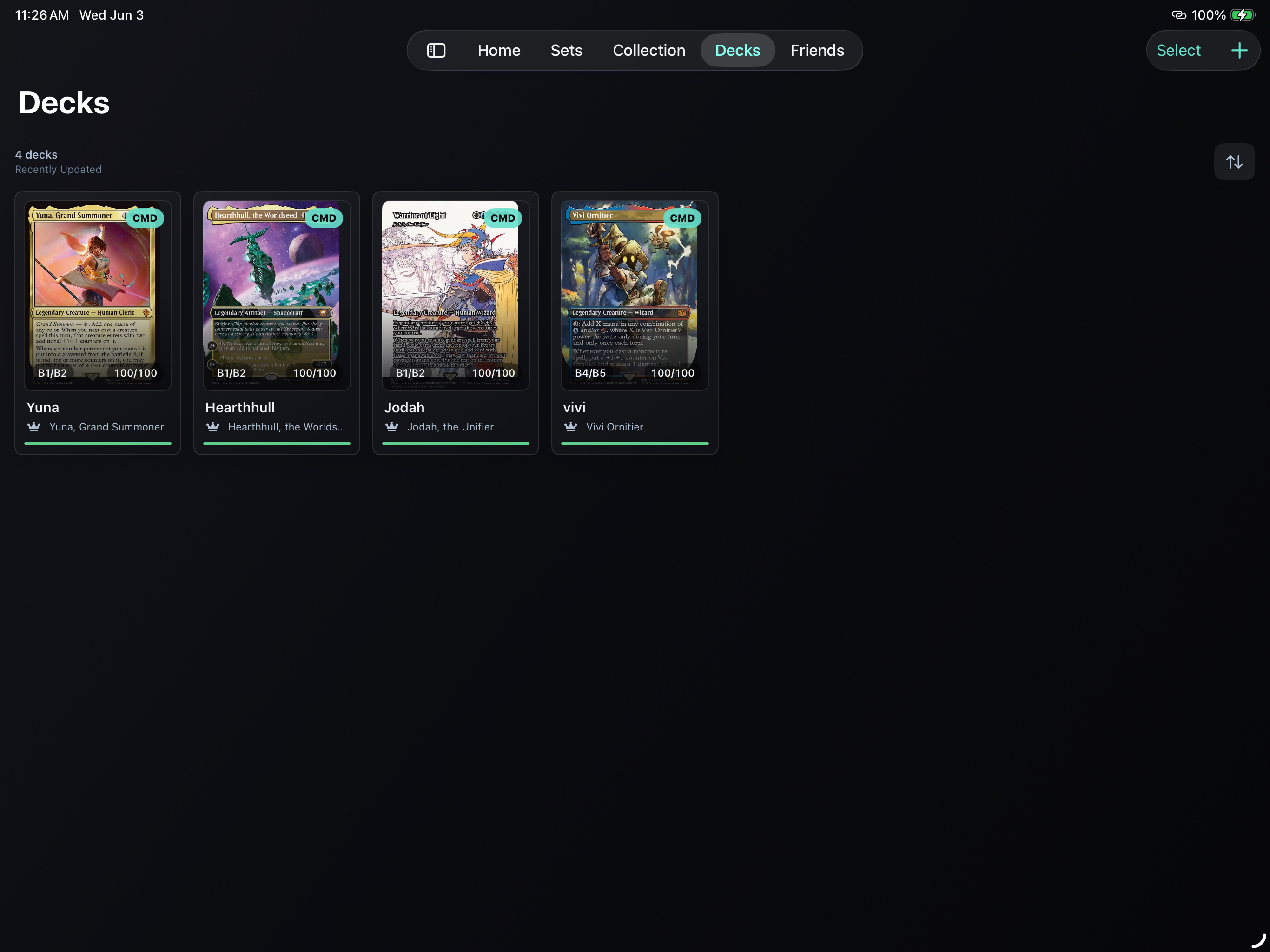This screenshot has width=1270, height=952.
Task: Click the crown icon beside Hearthhull, the Worlds...
Action: coord(213,427)
